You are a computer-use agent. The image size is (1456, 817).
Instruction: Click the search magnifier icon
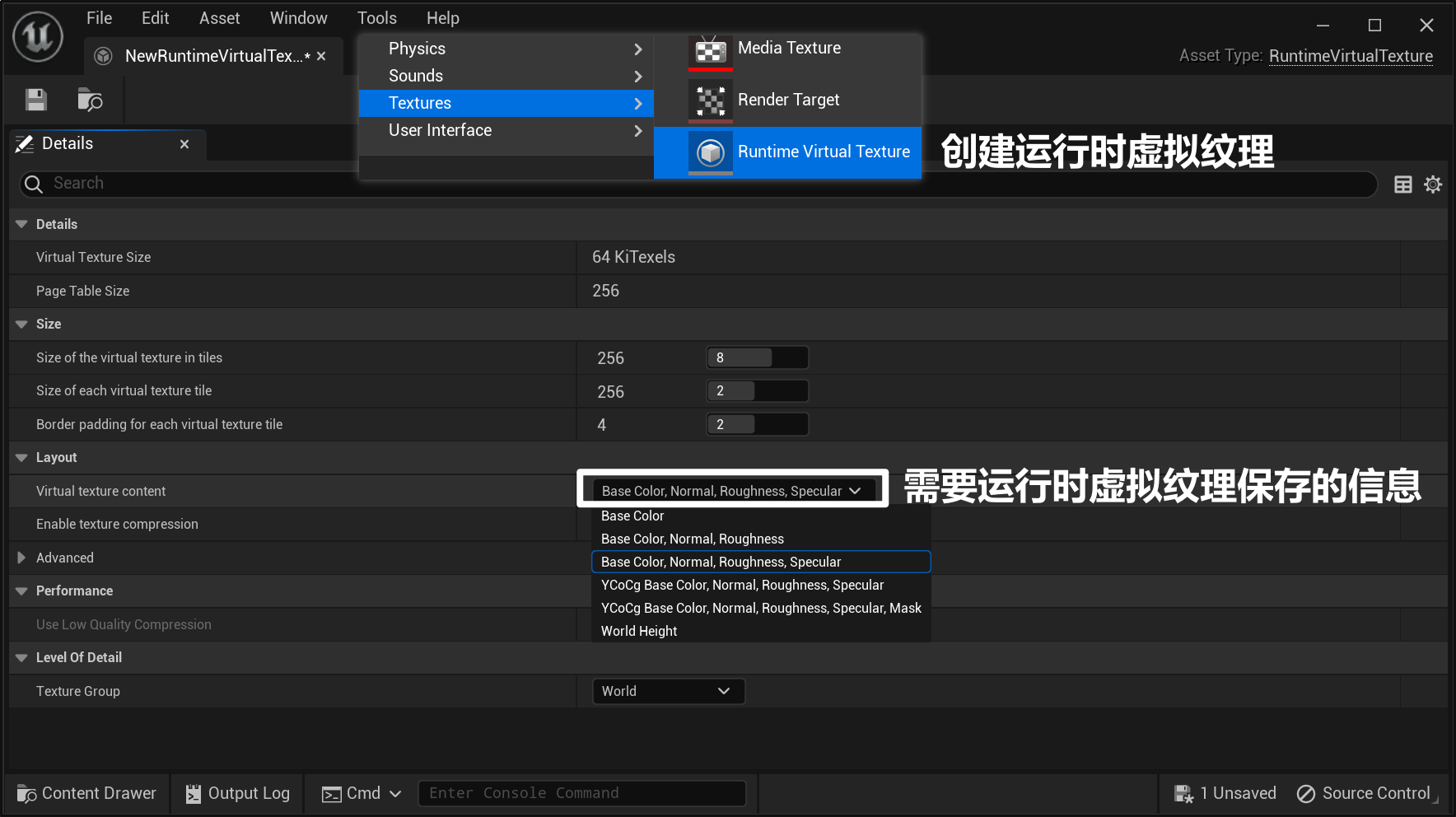pyautogui.click(x=34, y=184)
